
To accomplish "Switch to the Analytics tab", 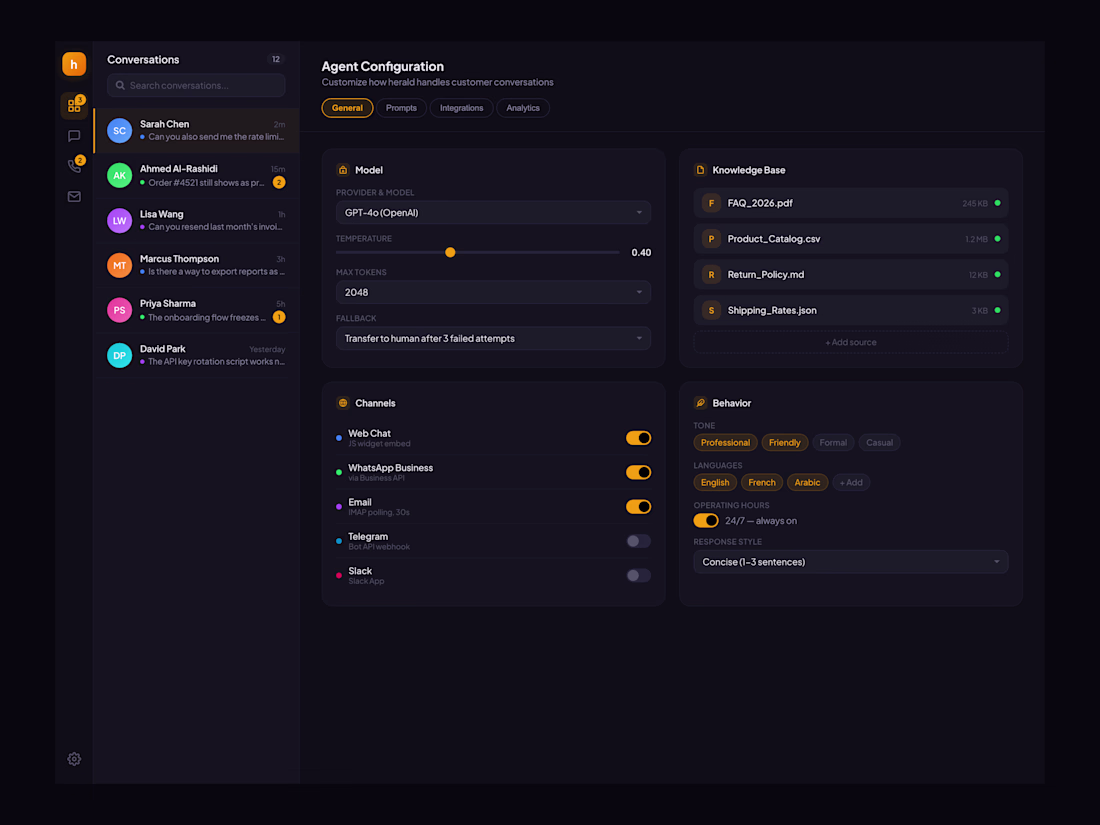I will point(523,108).
